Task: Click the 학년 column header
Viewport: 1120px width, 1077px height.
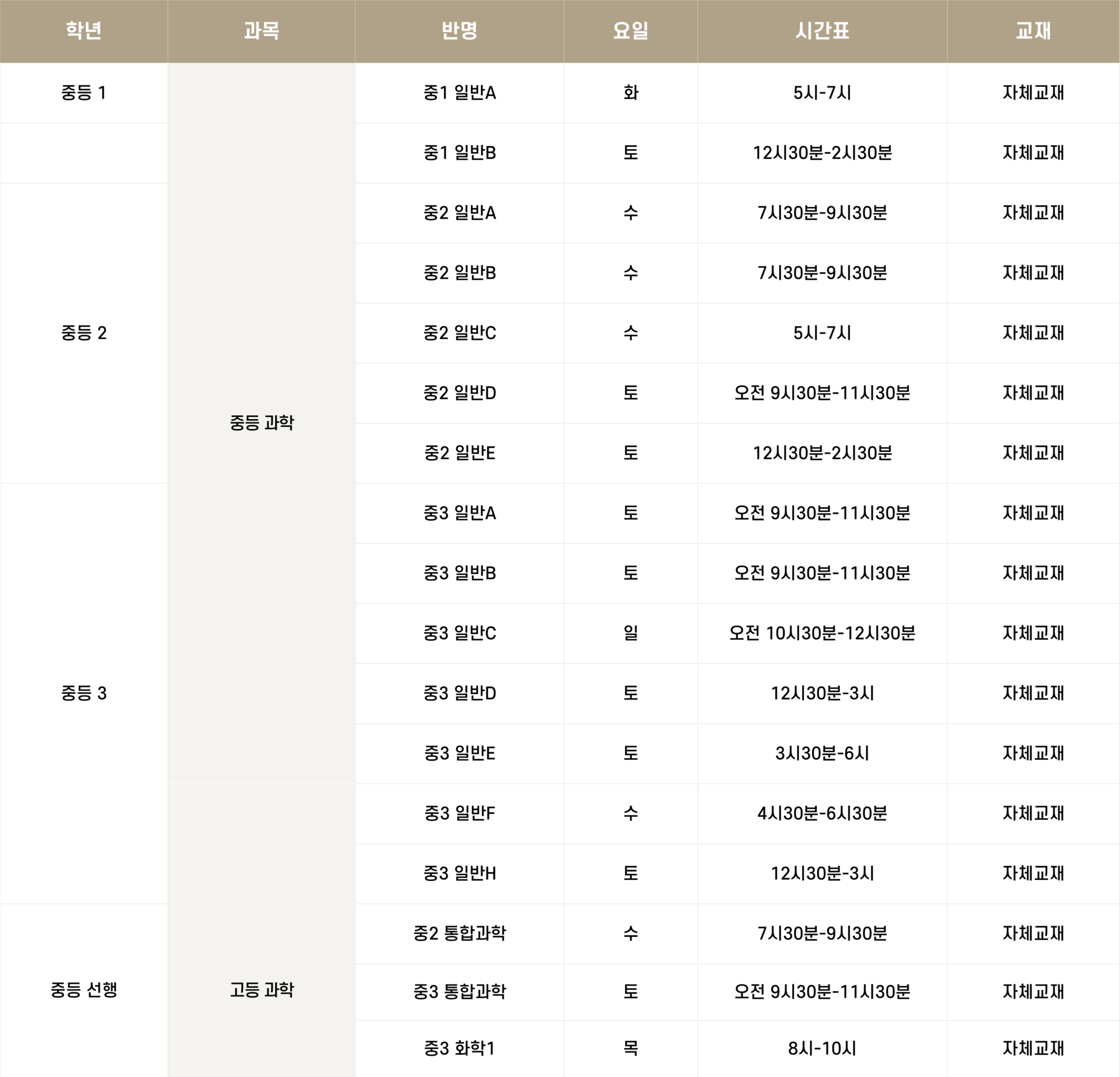Action: (83, 31)
